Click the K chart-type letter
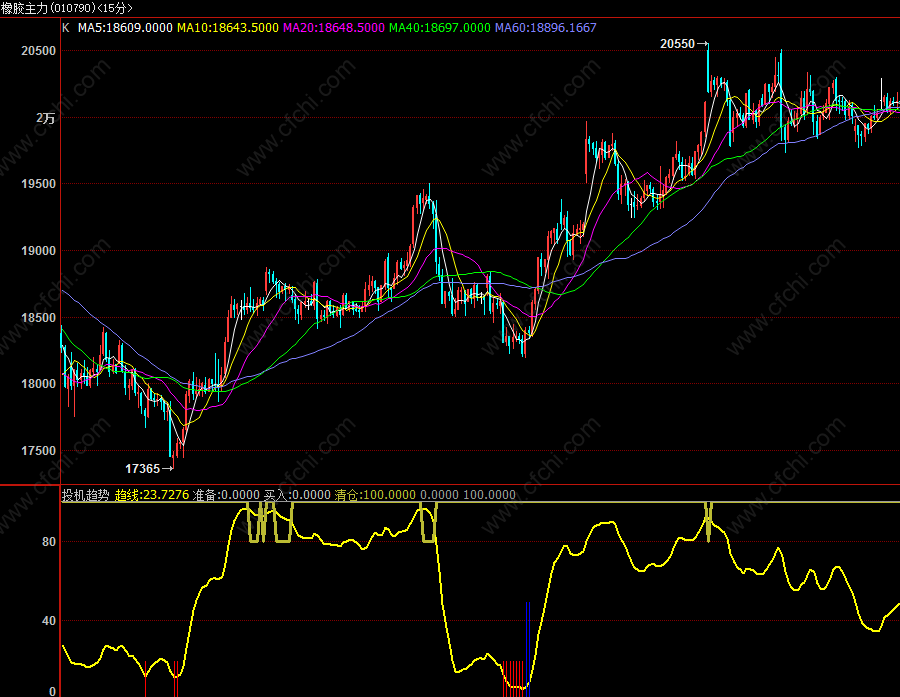This screenshot has height=697, width=900. point(65,28)
